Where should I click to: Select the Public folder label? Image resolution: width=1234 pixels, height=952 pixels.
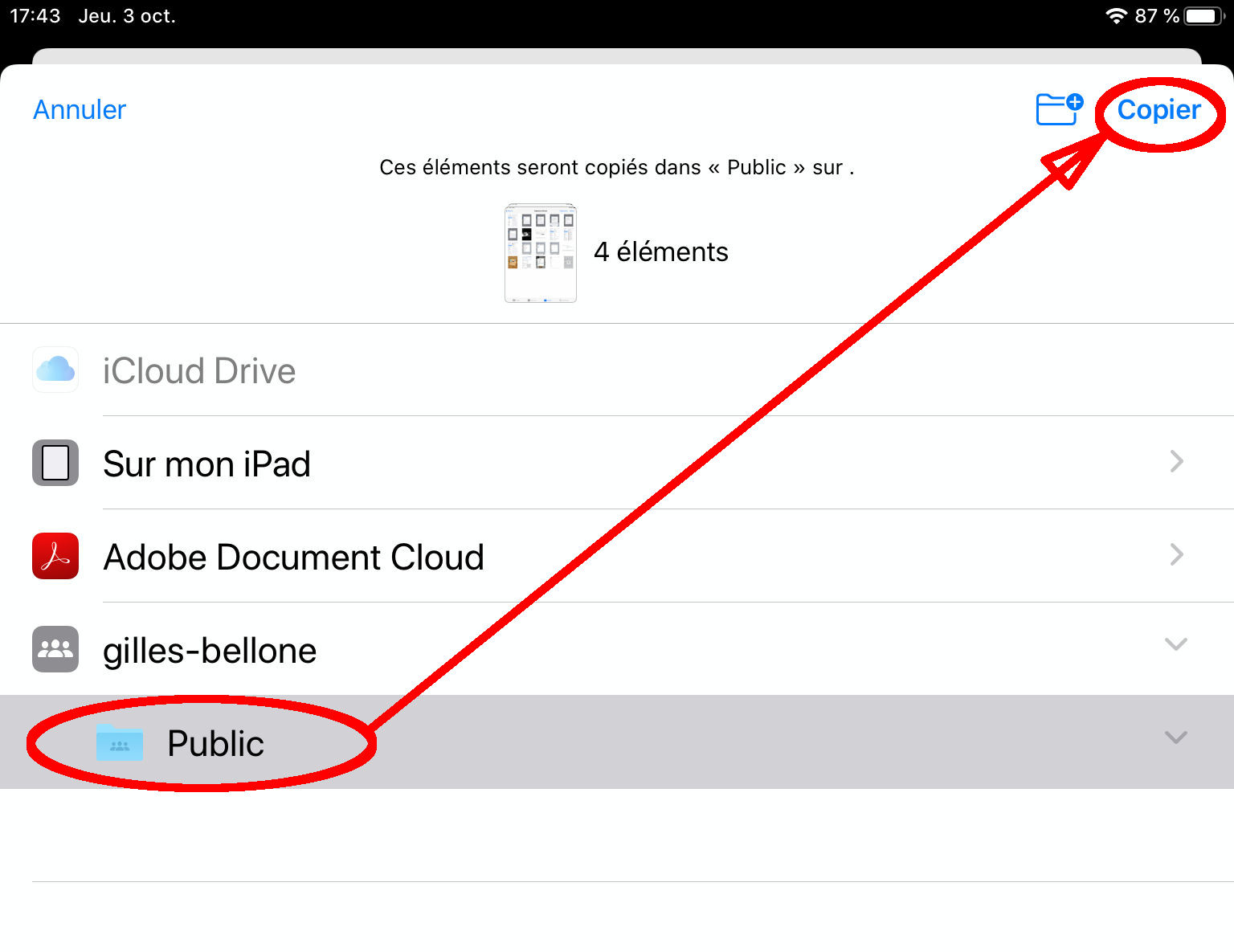(x=215, y=744)
